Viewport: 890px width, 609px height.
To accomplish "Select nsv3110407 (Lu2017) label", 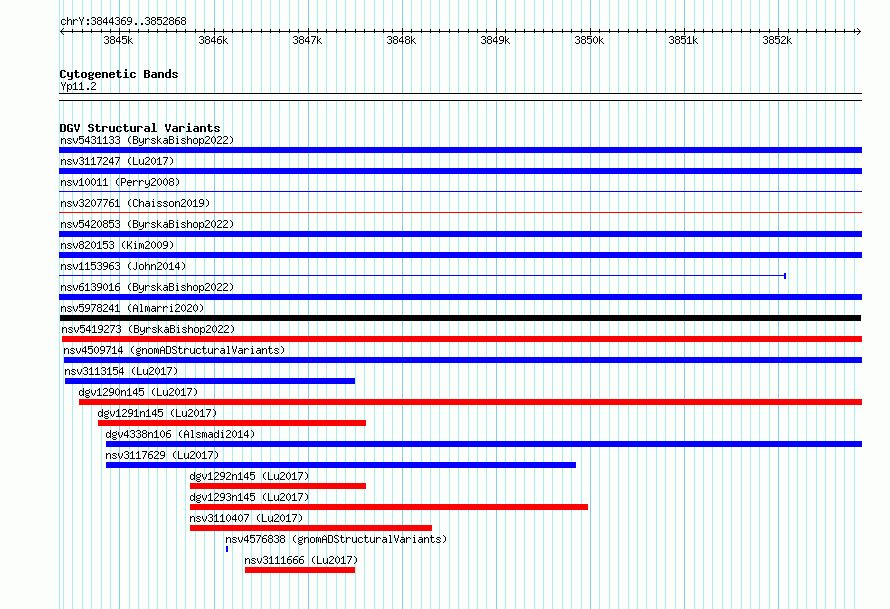I will (x=246, y=518).
